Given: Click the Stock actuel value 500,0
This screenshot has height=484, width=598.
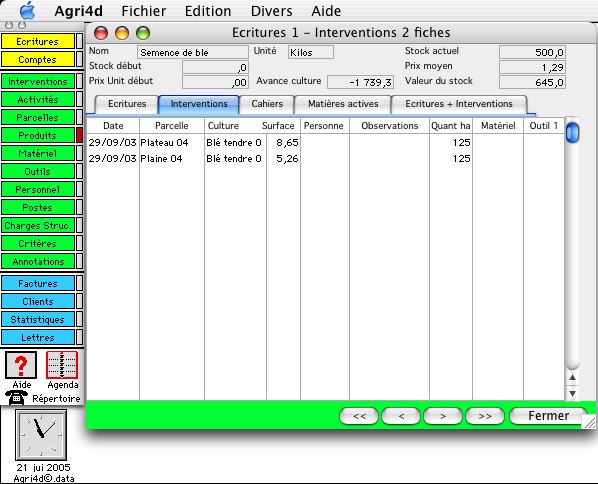Looking at the screenshot, I should [532, 52].
